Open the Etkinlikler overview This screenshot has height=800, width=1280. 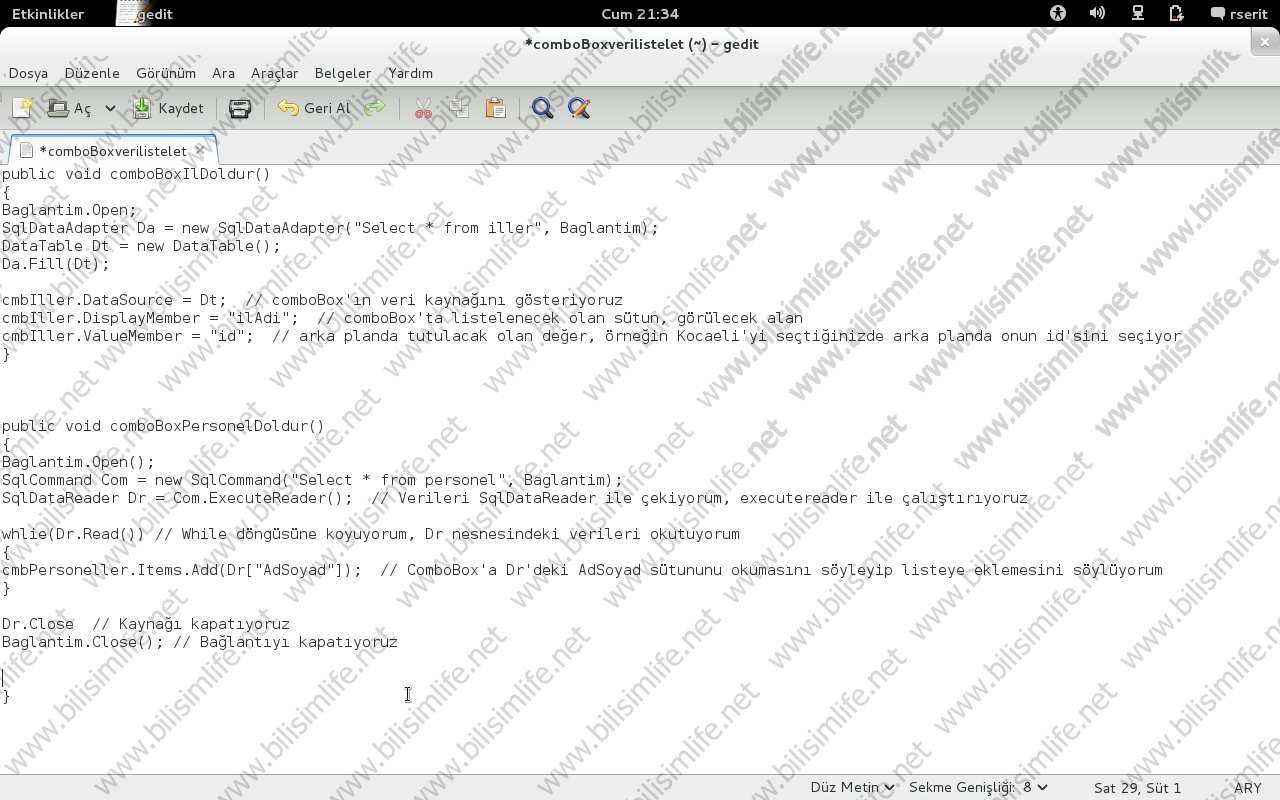(48, 13)
